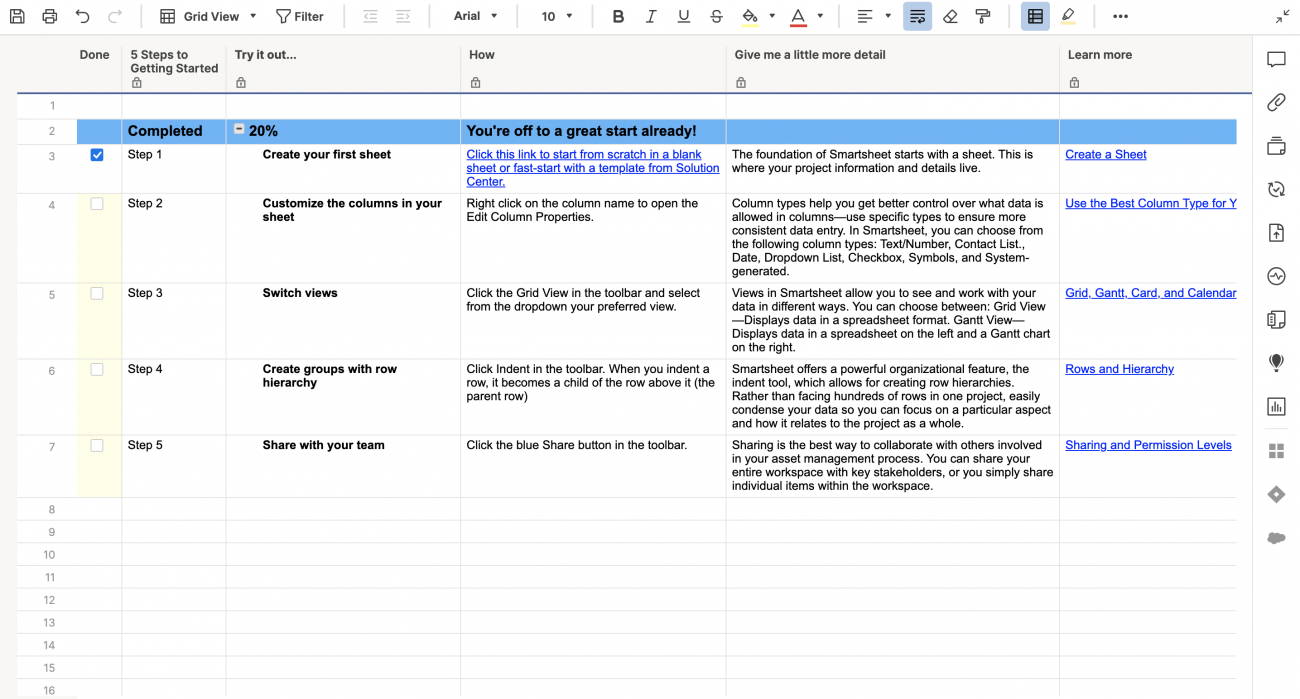Select the Format Painter tool
1300x699 pixels.
(x=982, y=16)
